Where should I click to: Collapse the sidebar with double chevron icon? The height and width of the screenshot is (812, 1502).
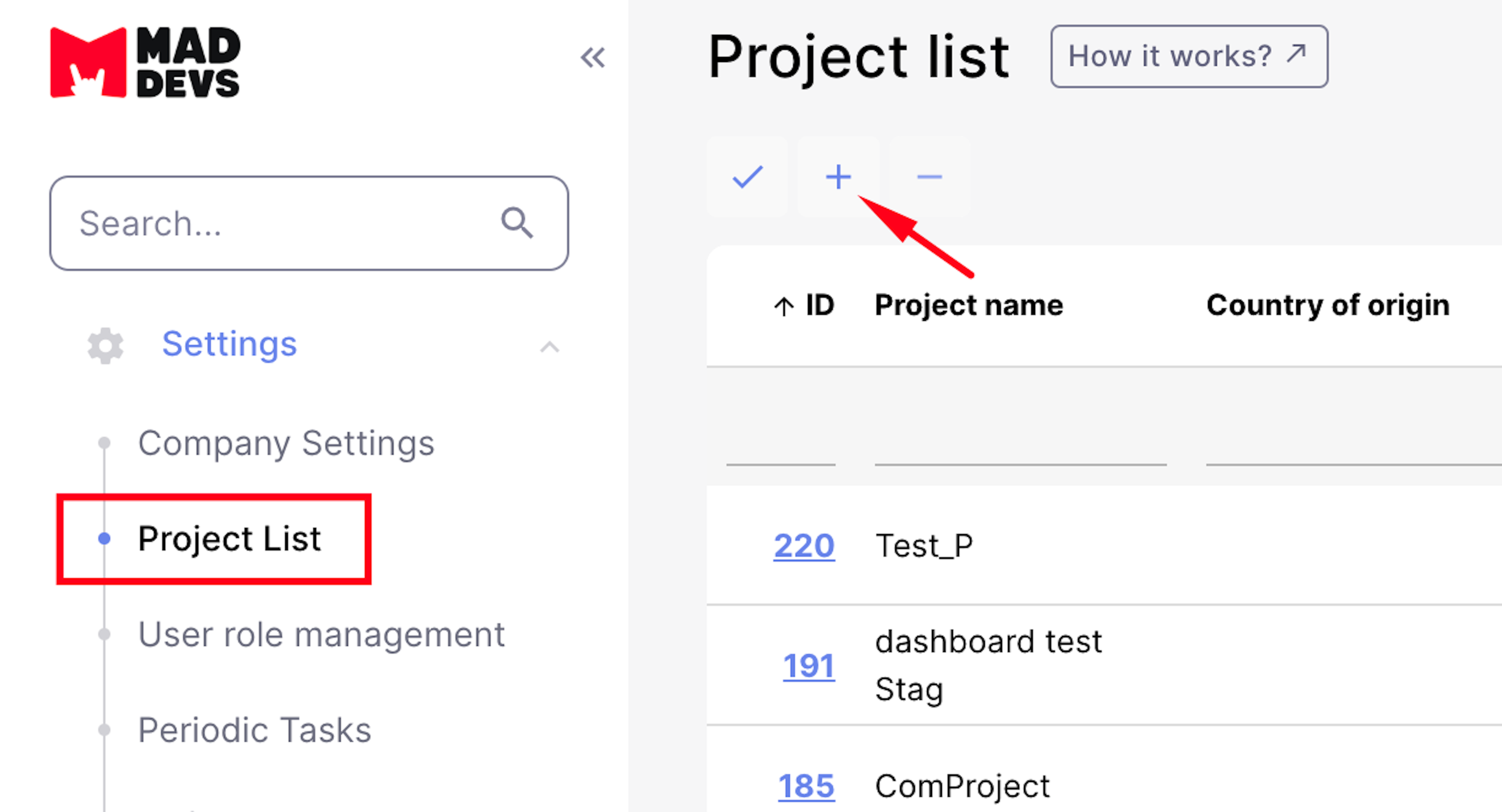click(593, 58)
